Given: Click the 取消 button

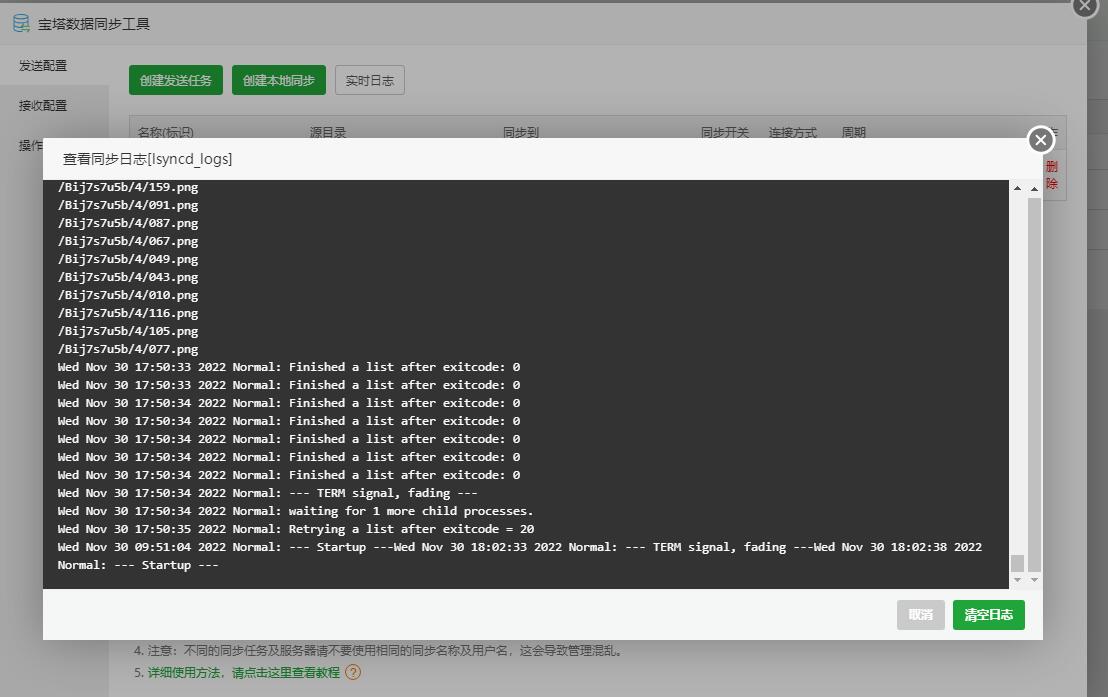Looking at the screenshot, I should pos(921,615).
